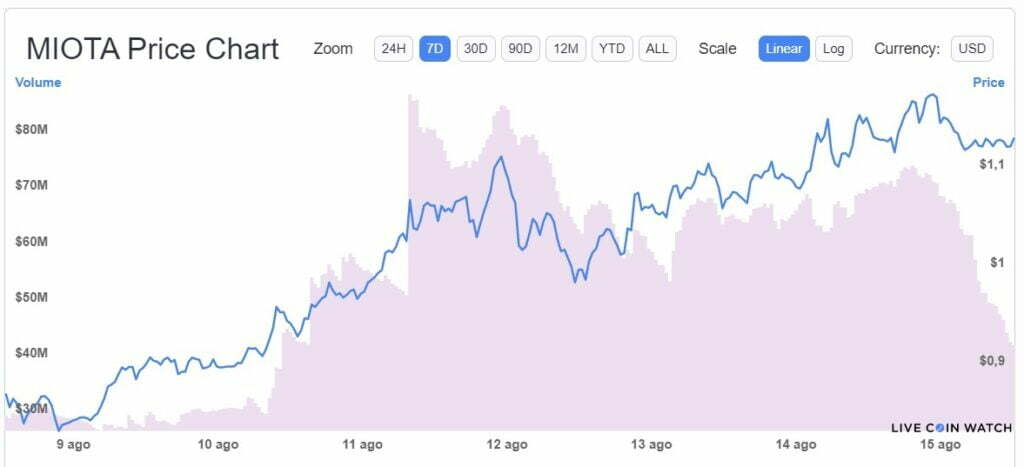
Task: Click the Price axis label
Action: pos(988,83)
